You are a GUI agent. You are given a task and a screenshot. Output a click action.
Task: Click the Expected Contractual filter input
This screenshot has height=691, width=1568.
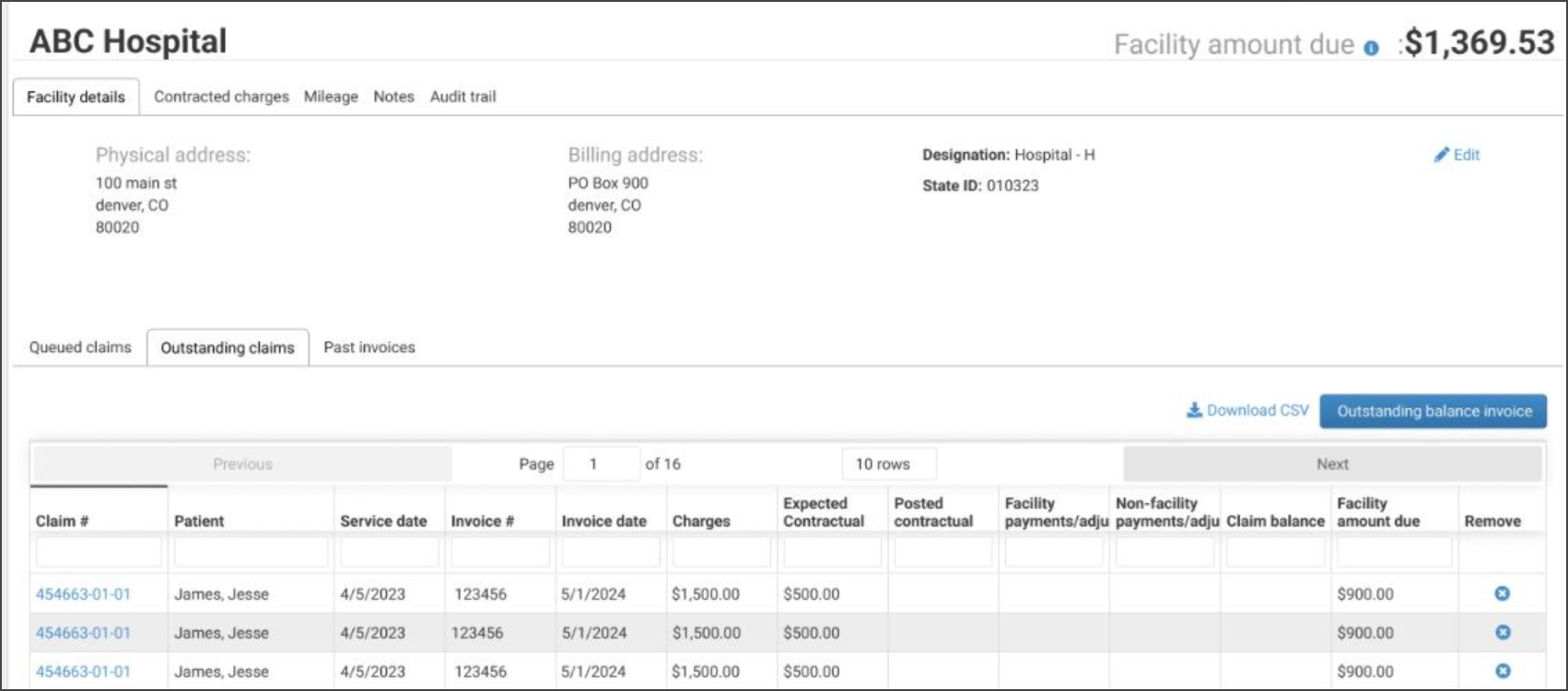click(832, 552)
